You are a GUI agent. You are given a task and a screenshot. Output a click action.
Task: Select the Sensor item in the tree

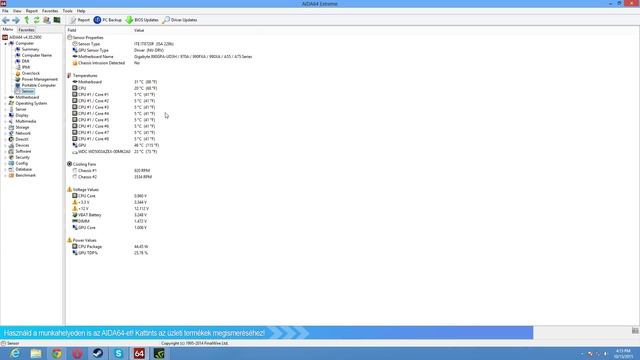point(25,91)
